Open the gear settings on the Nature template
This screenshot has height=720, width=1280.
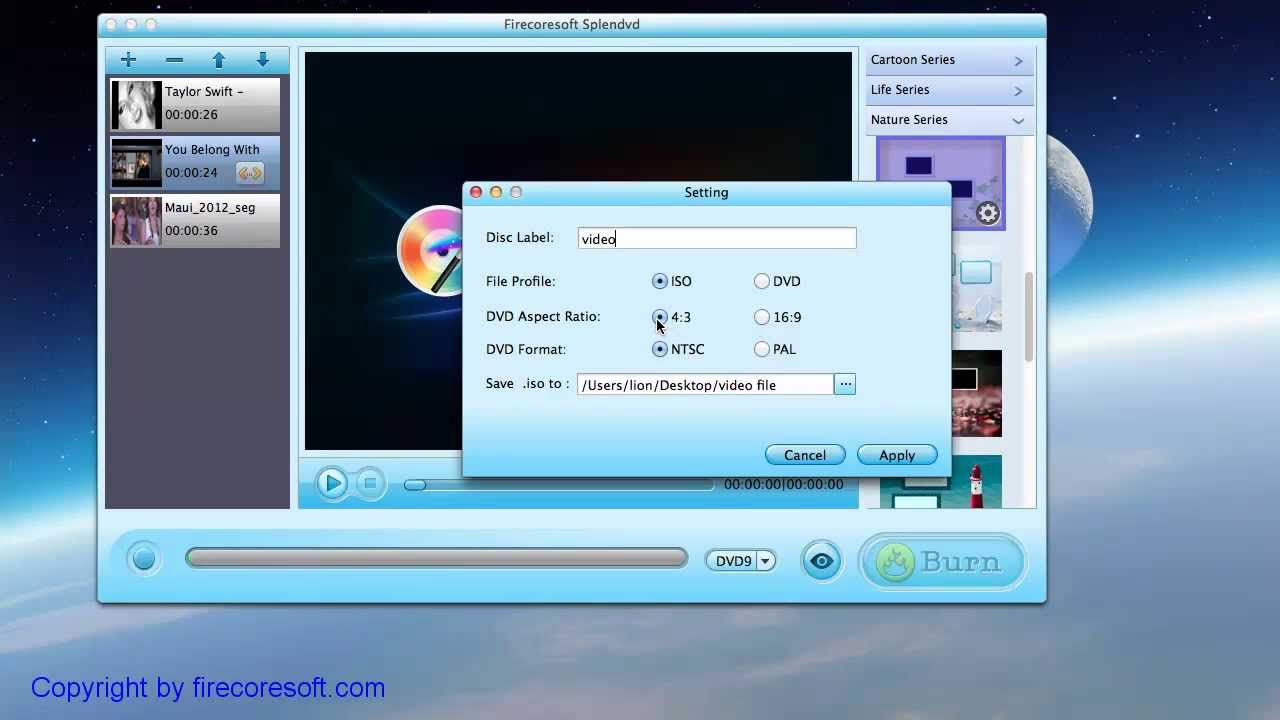coord(988,212)
